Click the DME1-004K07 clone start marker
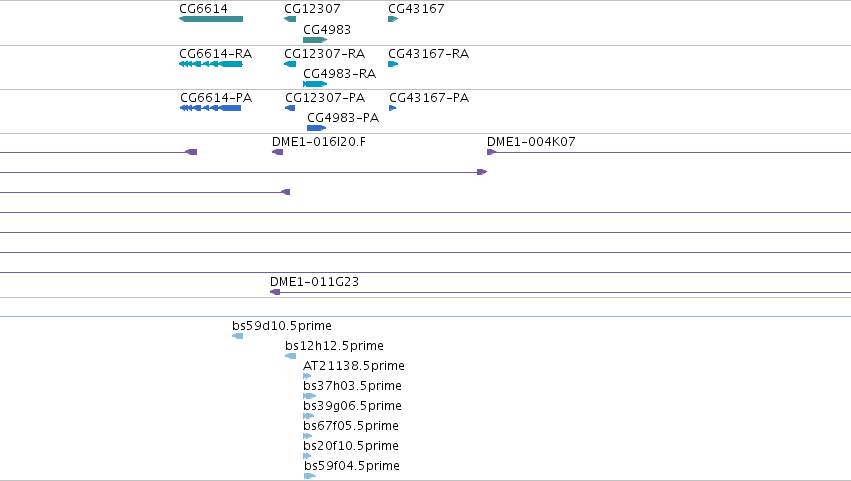This screenshot has width=851, height=481. pyautogui.click(x=492, y=152)
